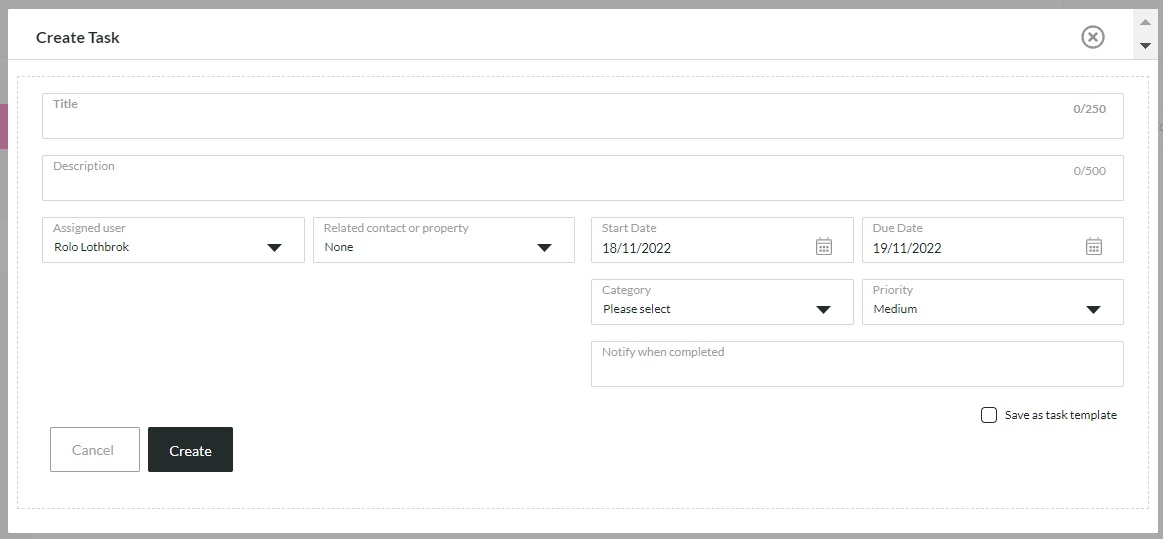Click the 0/250 title character counter
The width and height of the screenshot is (1163, 539).
[x=1090, y=109]
